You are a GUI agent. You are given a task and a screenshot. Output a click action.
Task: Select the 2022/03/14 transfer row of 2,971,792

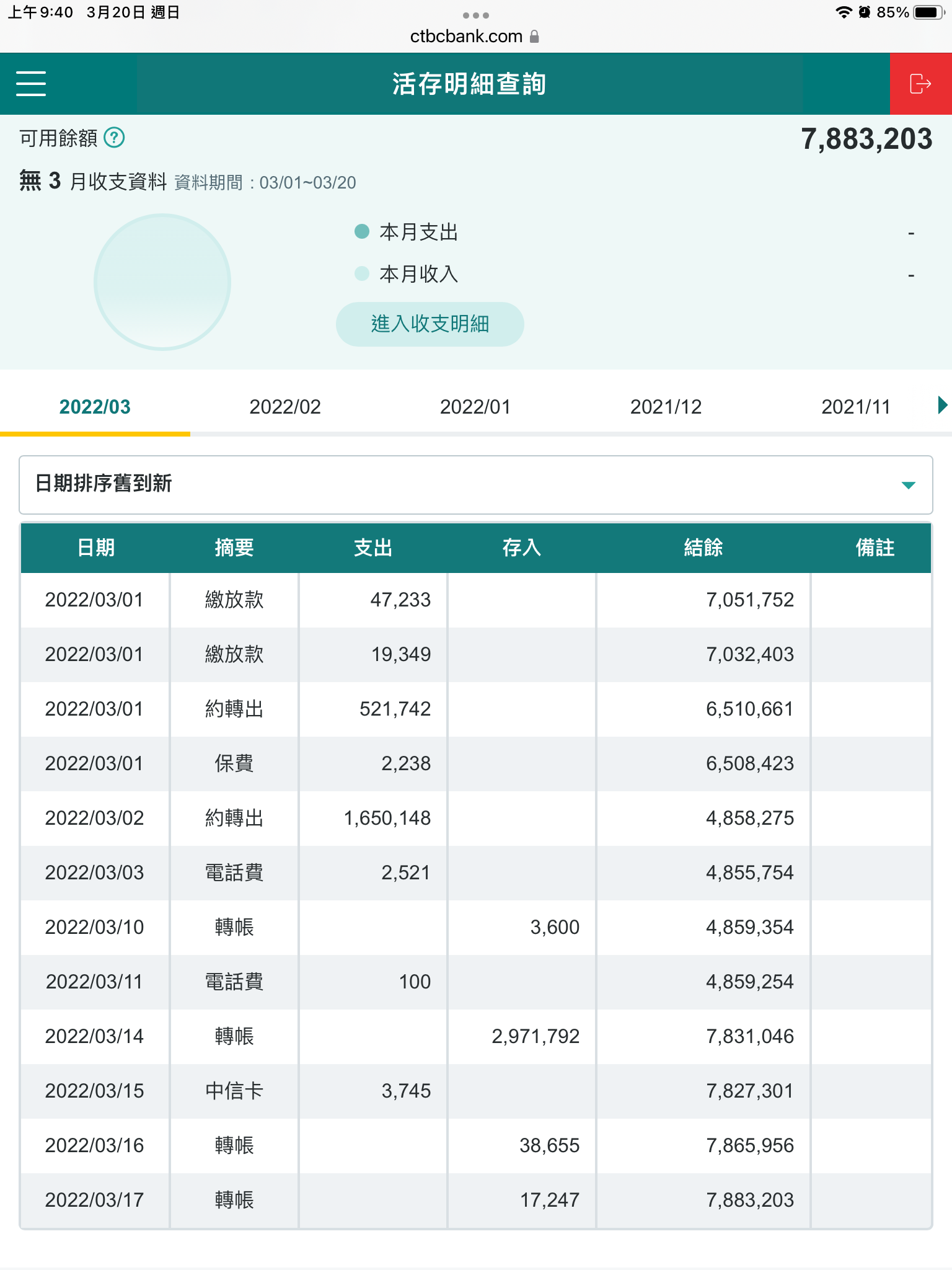475,1036
